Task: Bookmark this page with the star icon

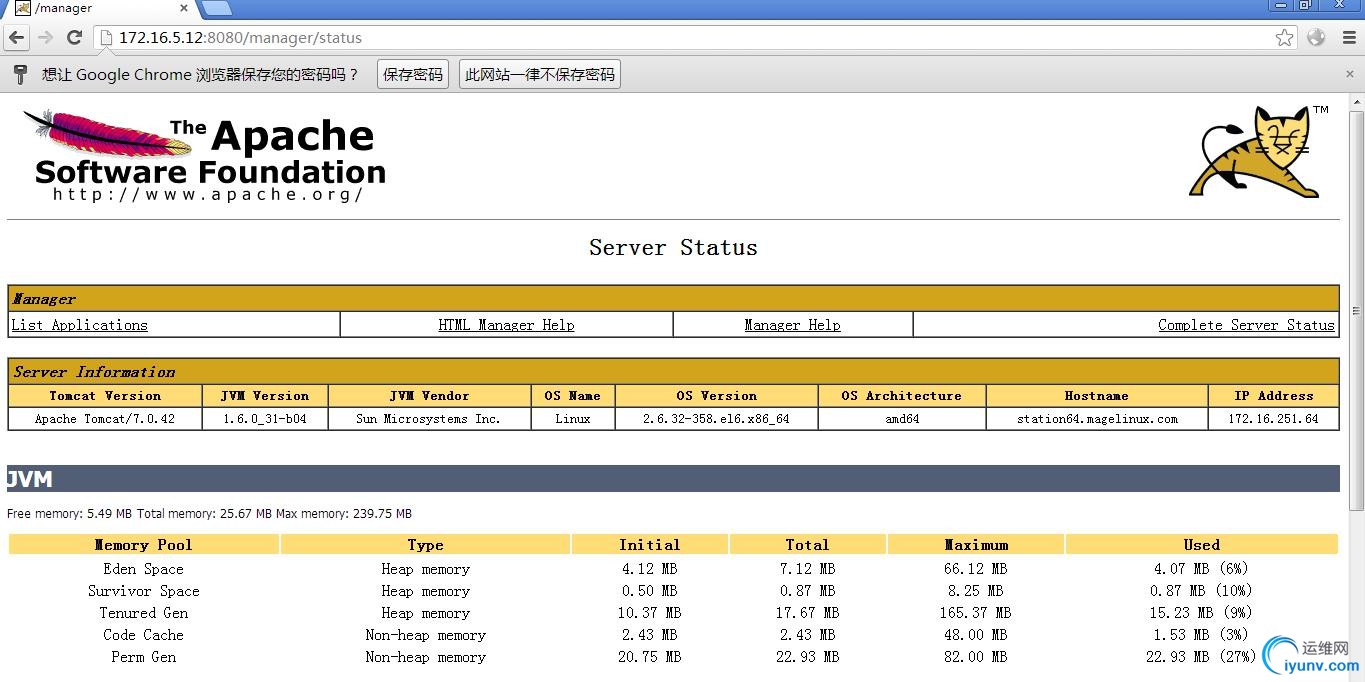Action: coord(1285,38)
